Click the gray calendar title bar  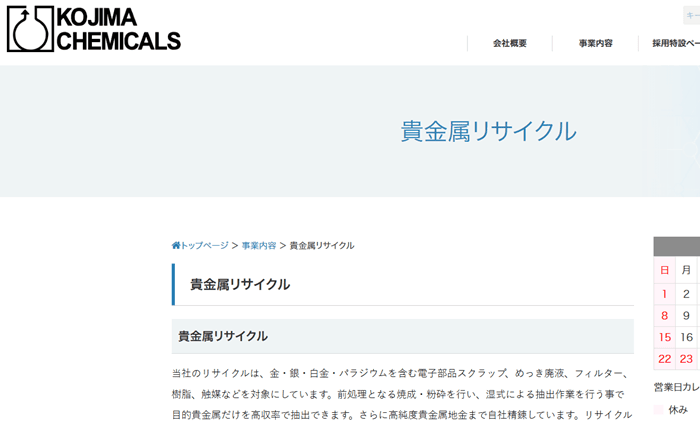[x=677, y=247]
